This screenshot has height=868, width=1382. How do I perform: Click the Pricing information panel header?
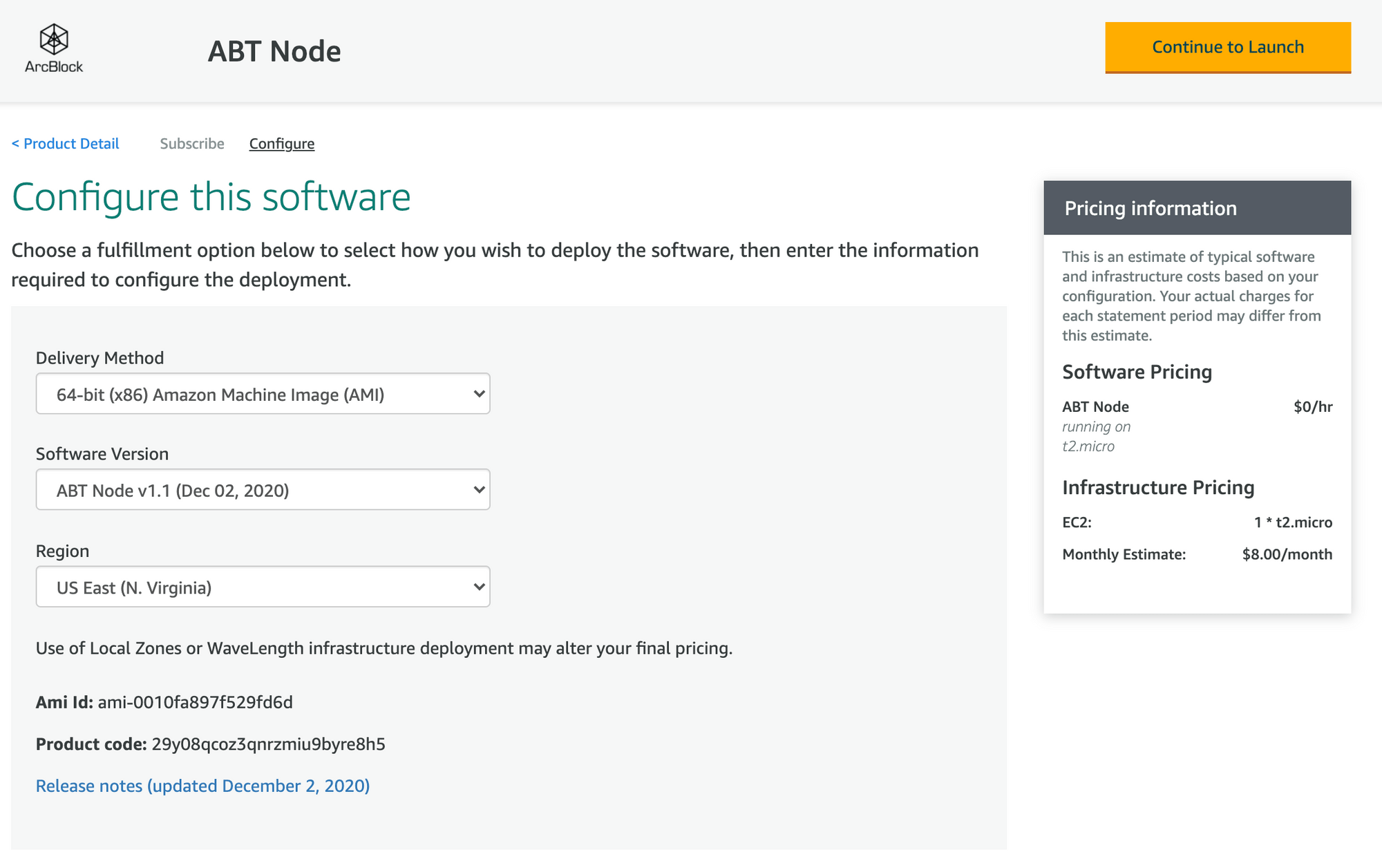(x=1197, y=208)
